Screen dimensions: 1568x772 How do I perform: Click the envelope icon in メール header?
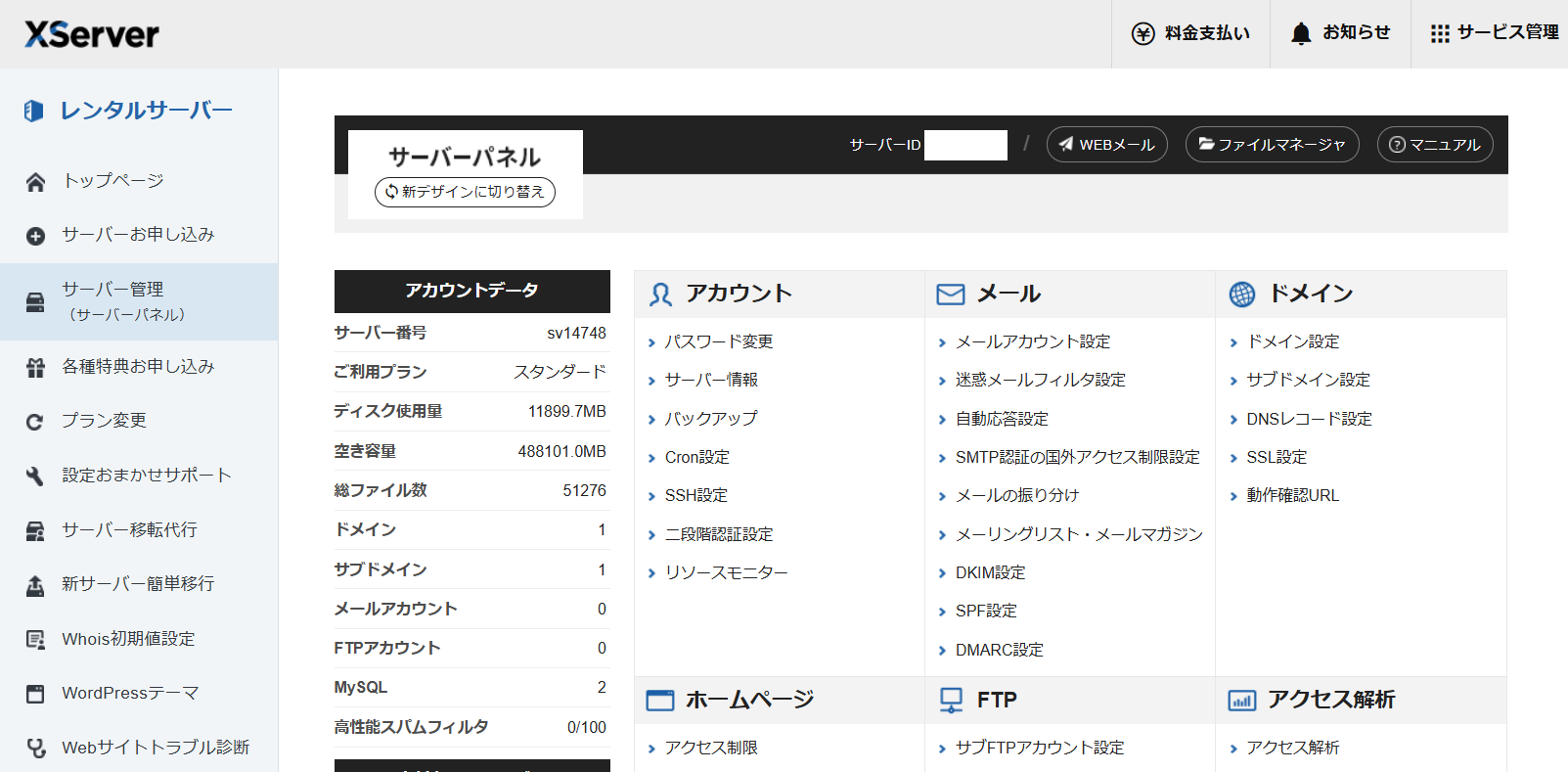point(951,295)
